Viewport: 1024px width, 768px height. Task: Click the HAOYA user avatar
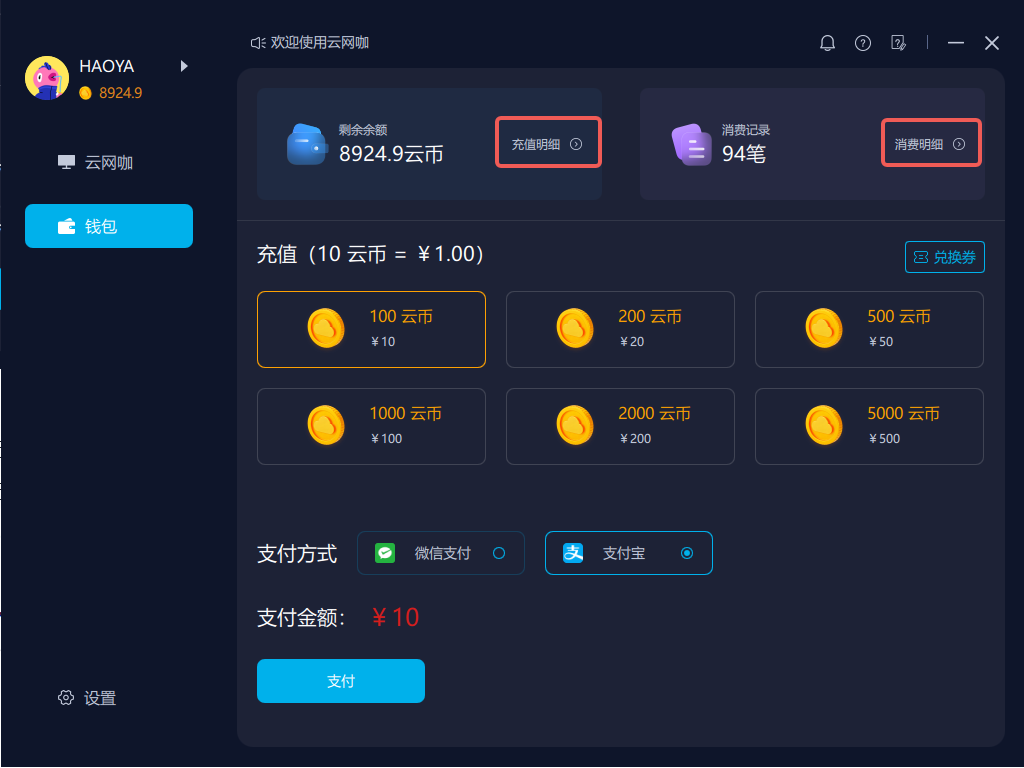[x=47, y=78]
